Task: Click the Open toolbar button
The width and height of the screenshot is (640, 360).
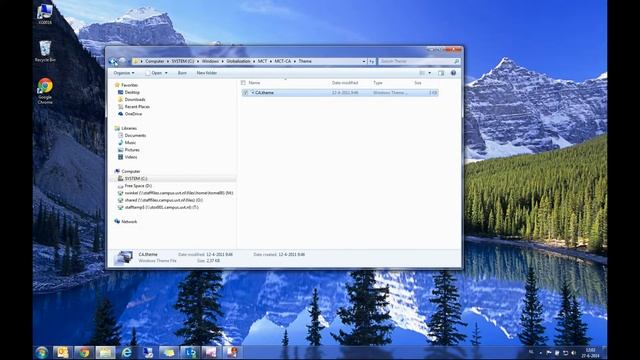Action: 153,73
